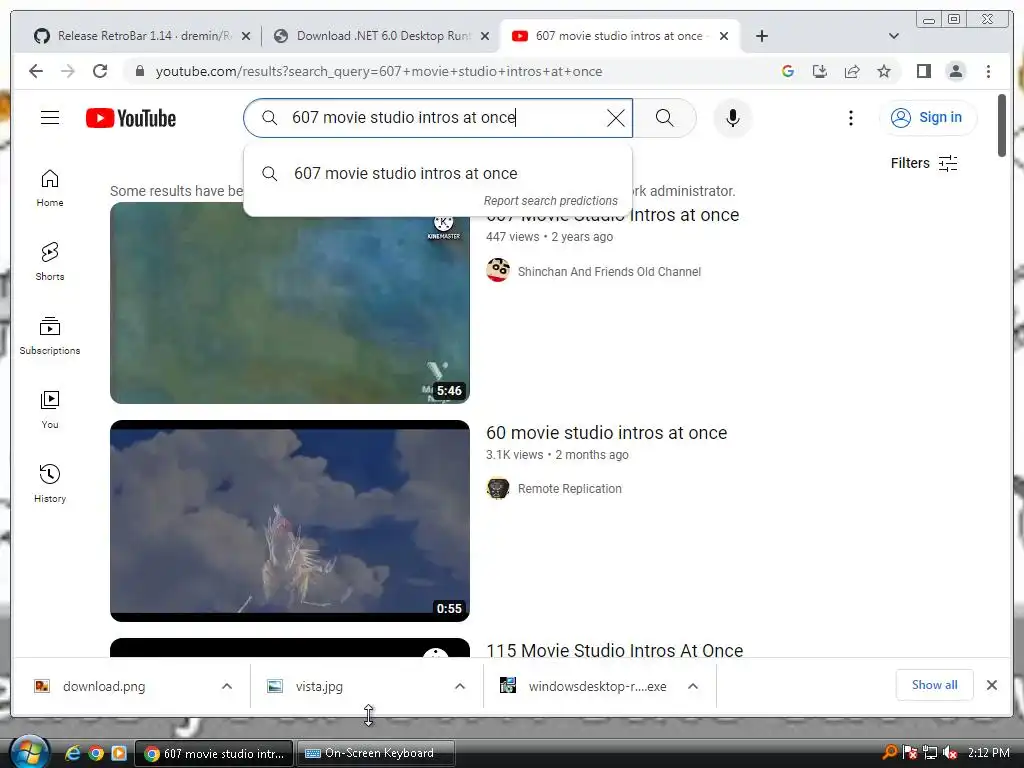Toggle the Chrome side panel

[x=923, y=71]
